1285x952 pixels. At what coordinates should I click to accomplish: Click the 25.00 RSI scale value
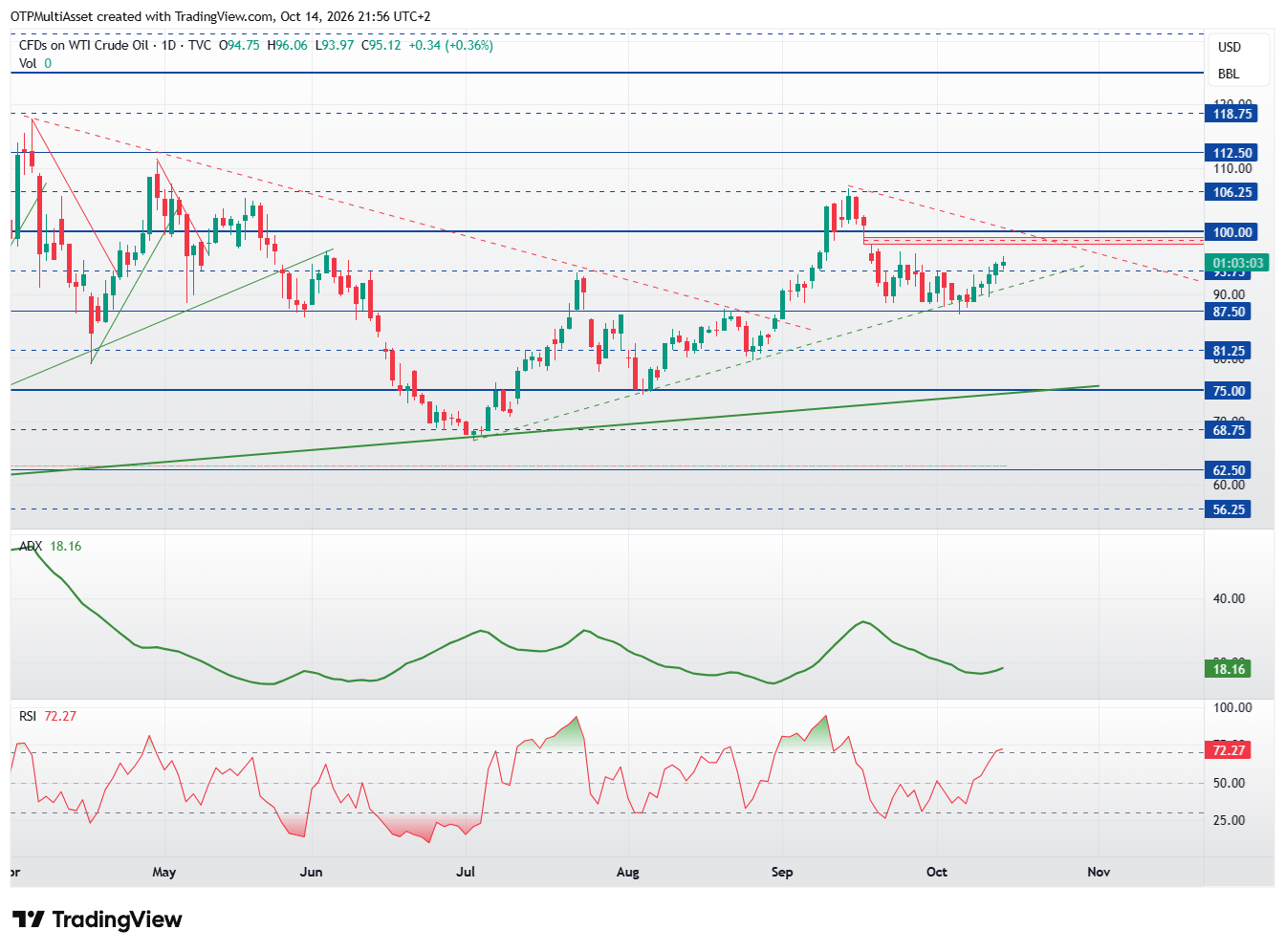(x=1229, y=820)
